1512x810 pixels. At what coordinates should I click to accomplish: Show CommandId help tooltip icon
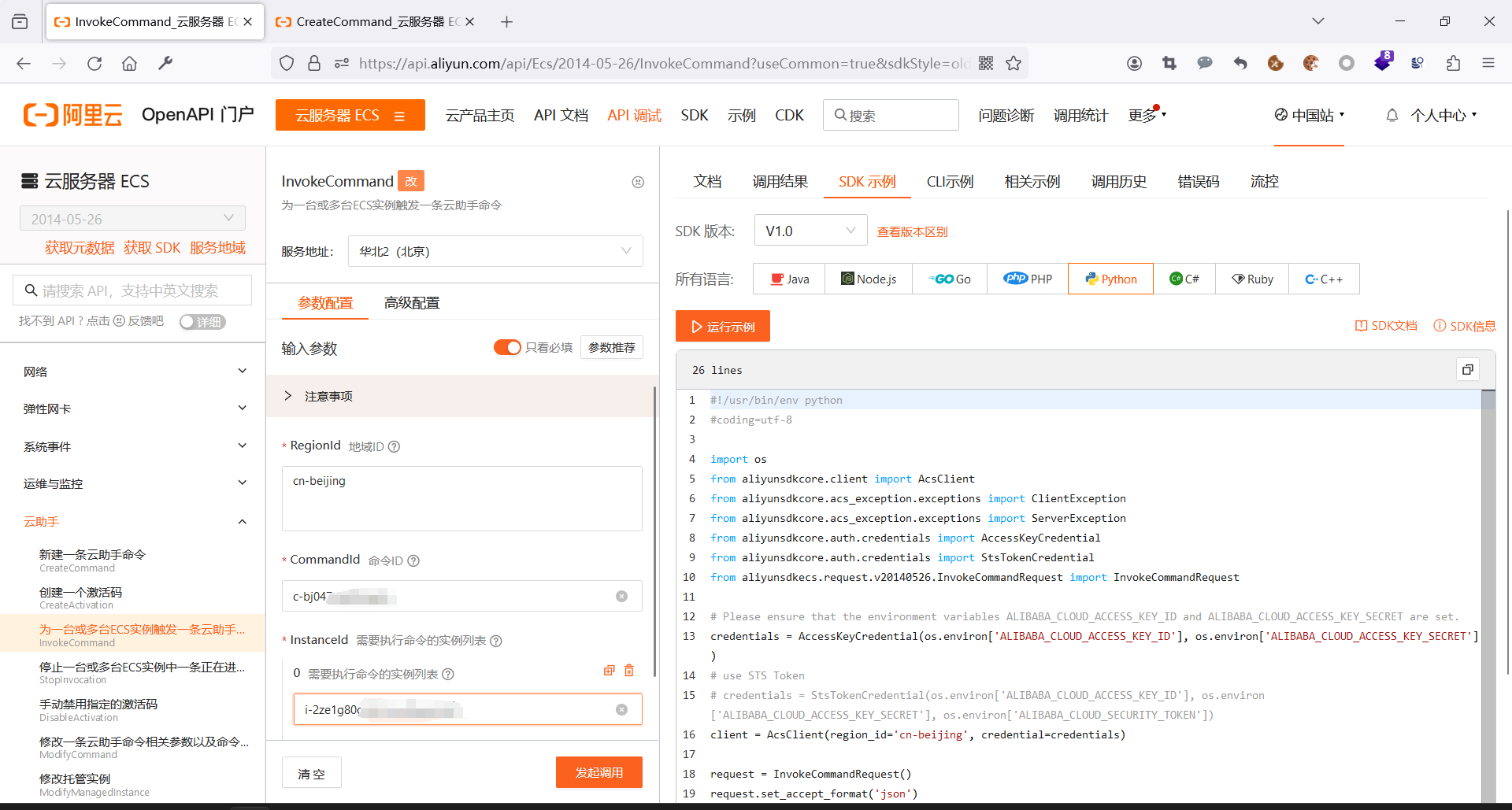413,560
